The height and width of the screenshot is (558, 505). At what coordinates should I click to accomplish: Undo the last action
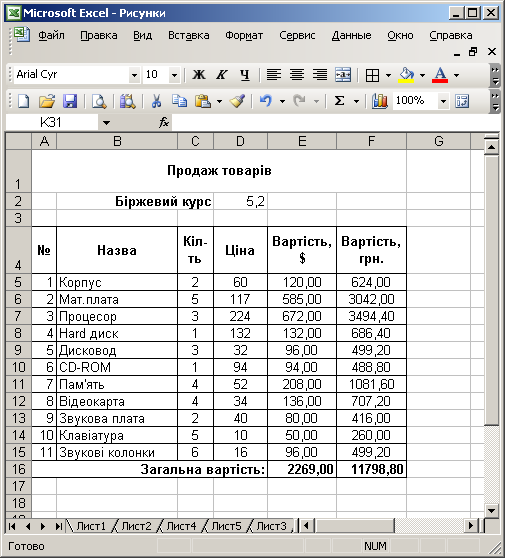coord(265,101)
